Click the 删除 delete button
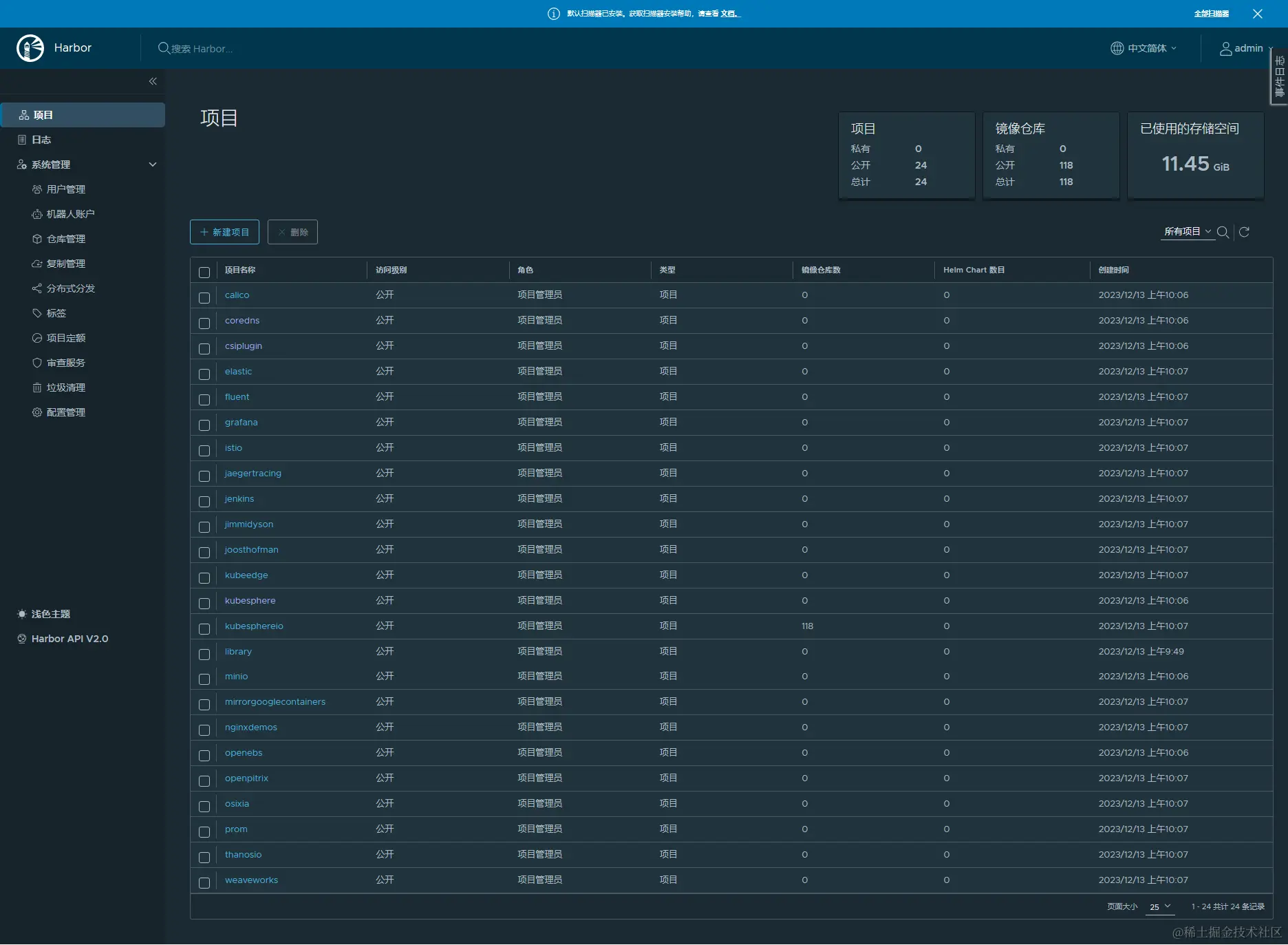 (292, 232)
